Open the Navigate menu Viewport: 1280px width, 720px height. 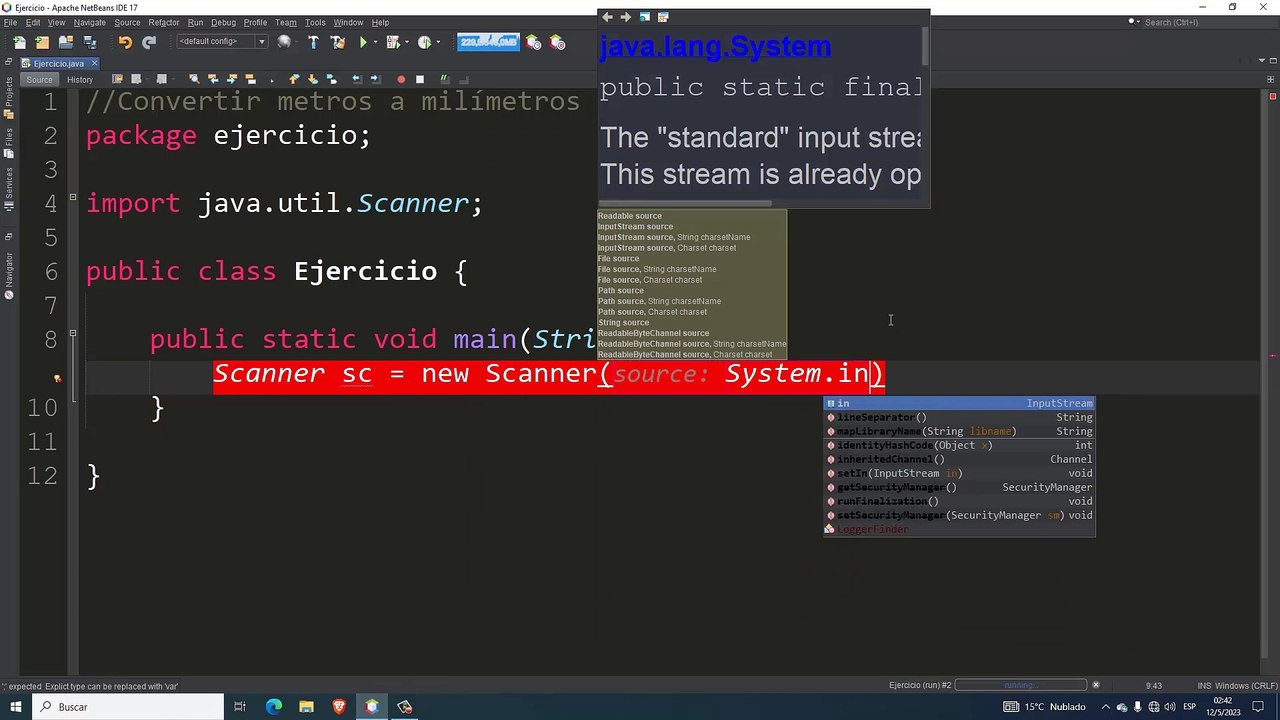tap(90, 22)
